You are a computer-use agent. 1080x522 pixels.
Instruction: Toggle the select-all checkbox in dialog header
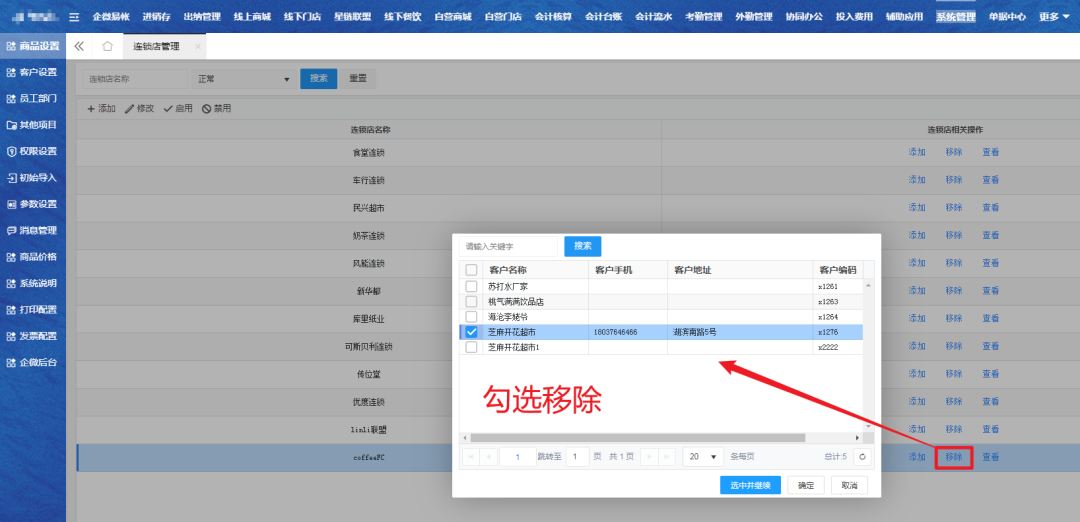(471, 269)
